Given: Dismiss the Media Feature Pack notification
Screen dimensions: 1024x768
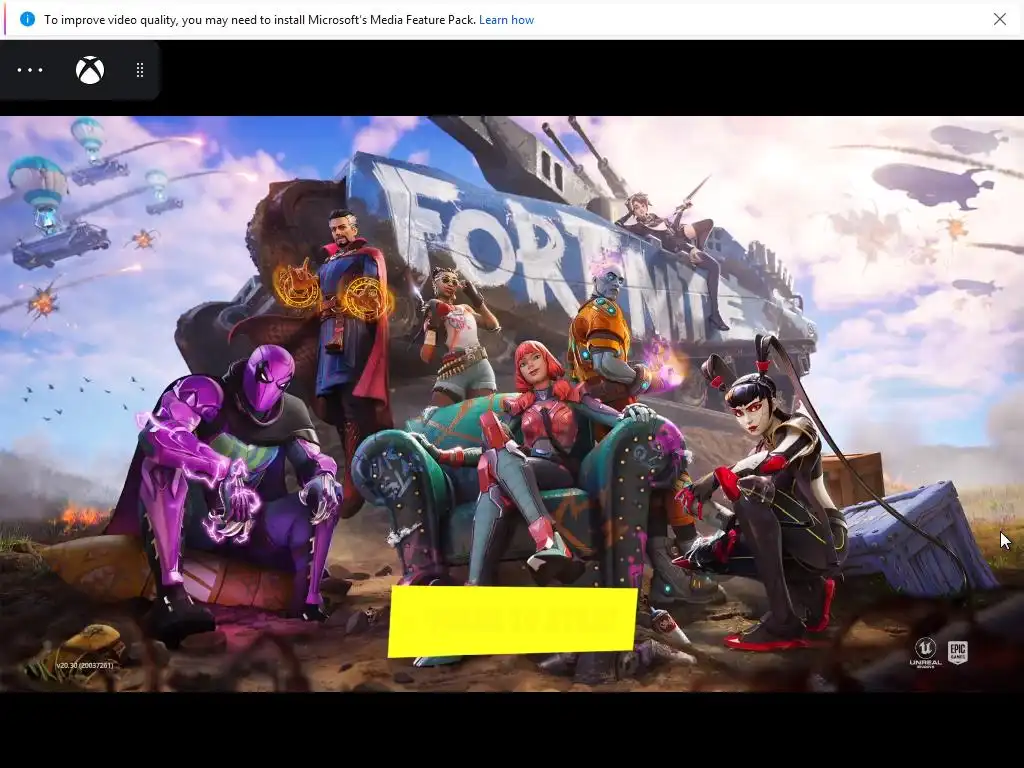Looking at the screenshot, I should (x=1000, y=19).
